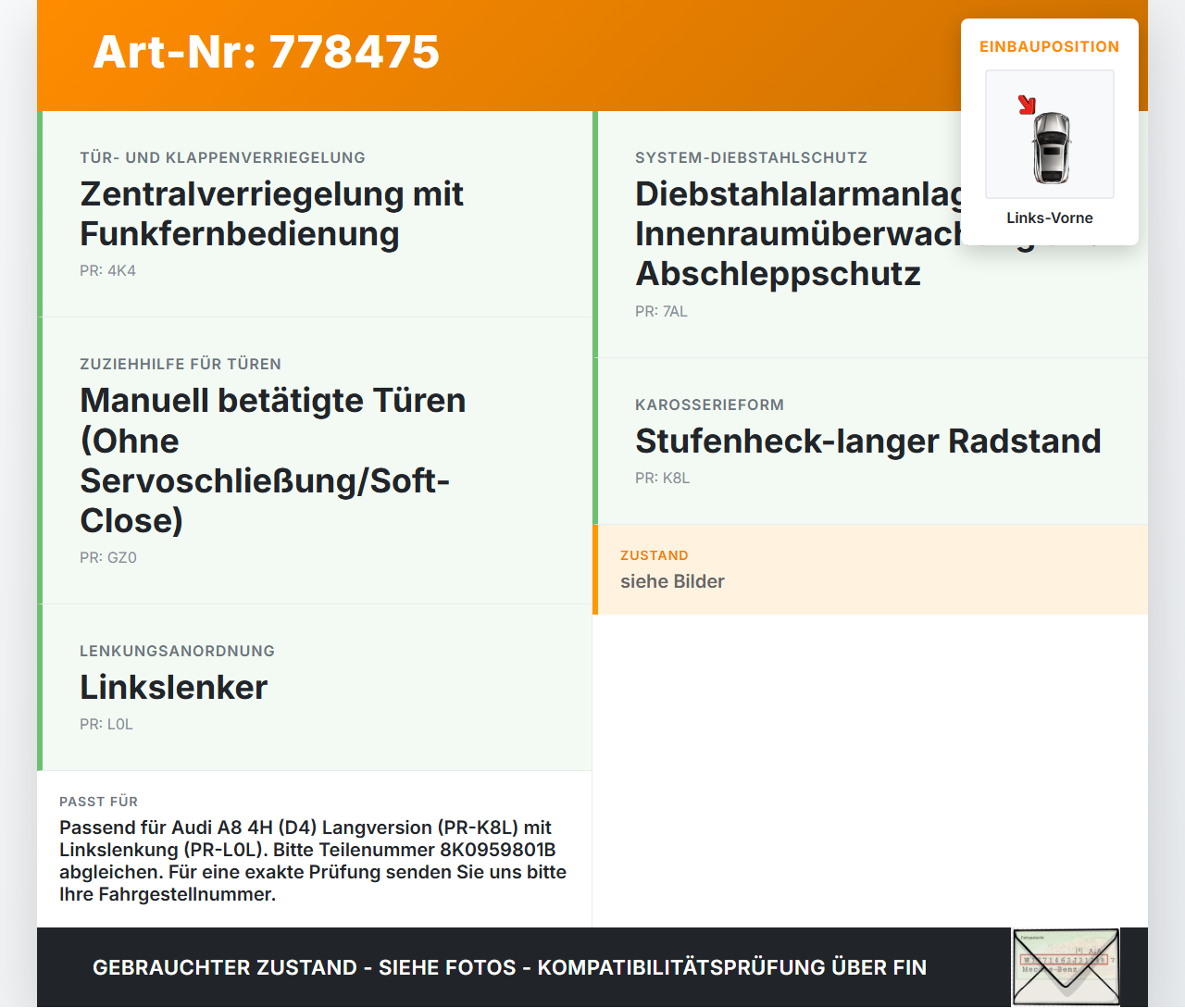1185x1008 pixels.
Task: Click the PR: 4K4 code
Action: (107, 271)
